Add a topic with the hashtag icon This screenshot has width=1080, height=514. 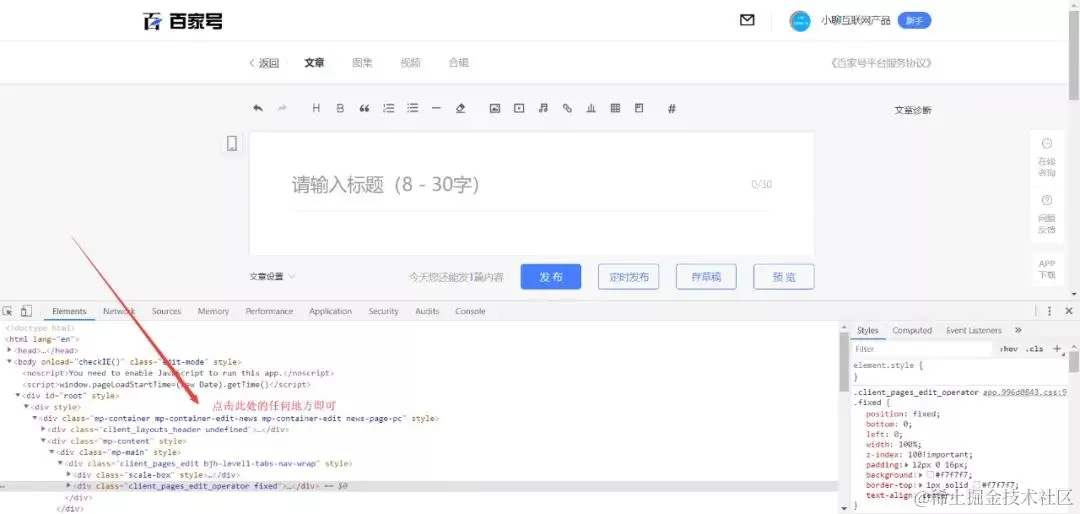tap(672, 108)
